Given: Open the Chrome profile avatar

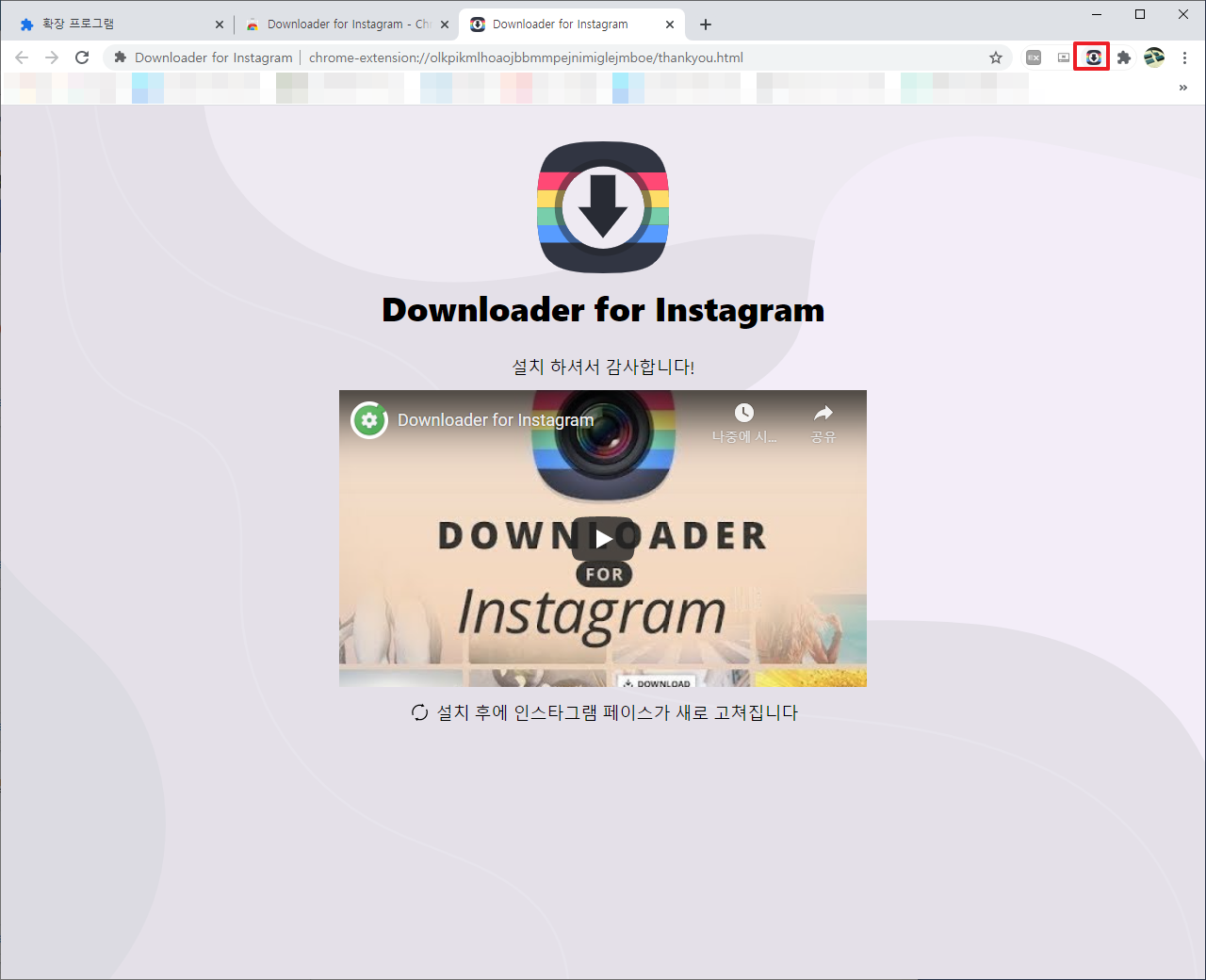Looking at the screenshot, I should 1154,57.
